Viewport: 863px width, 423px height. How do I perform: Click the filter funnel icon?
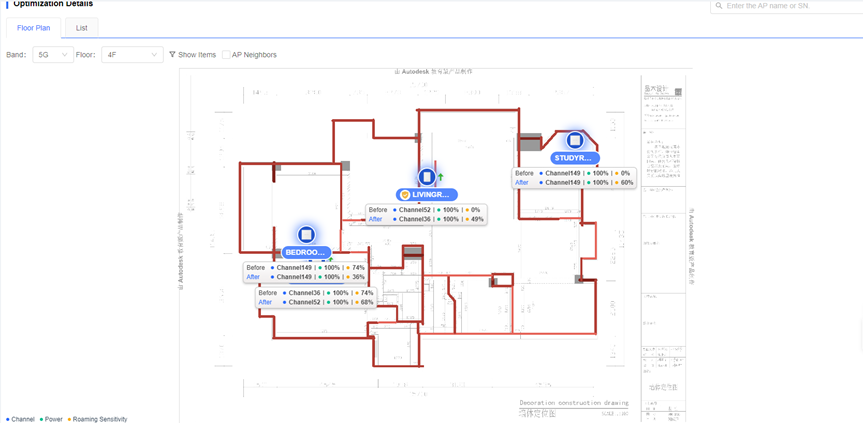click(172, 55)
